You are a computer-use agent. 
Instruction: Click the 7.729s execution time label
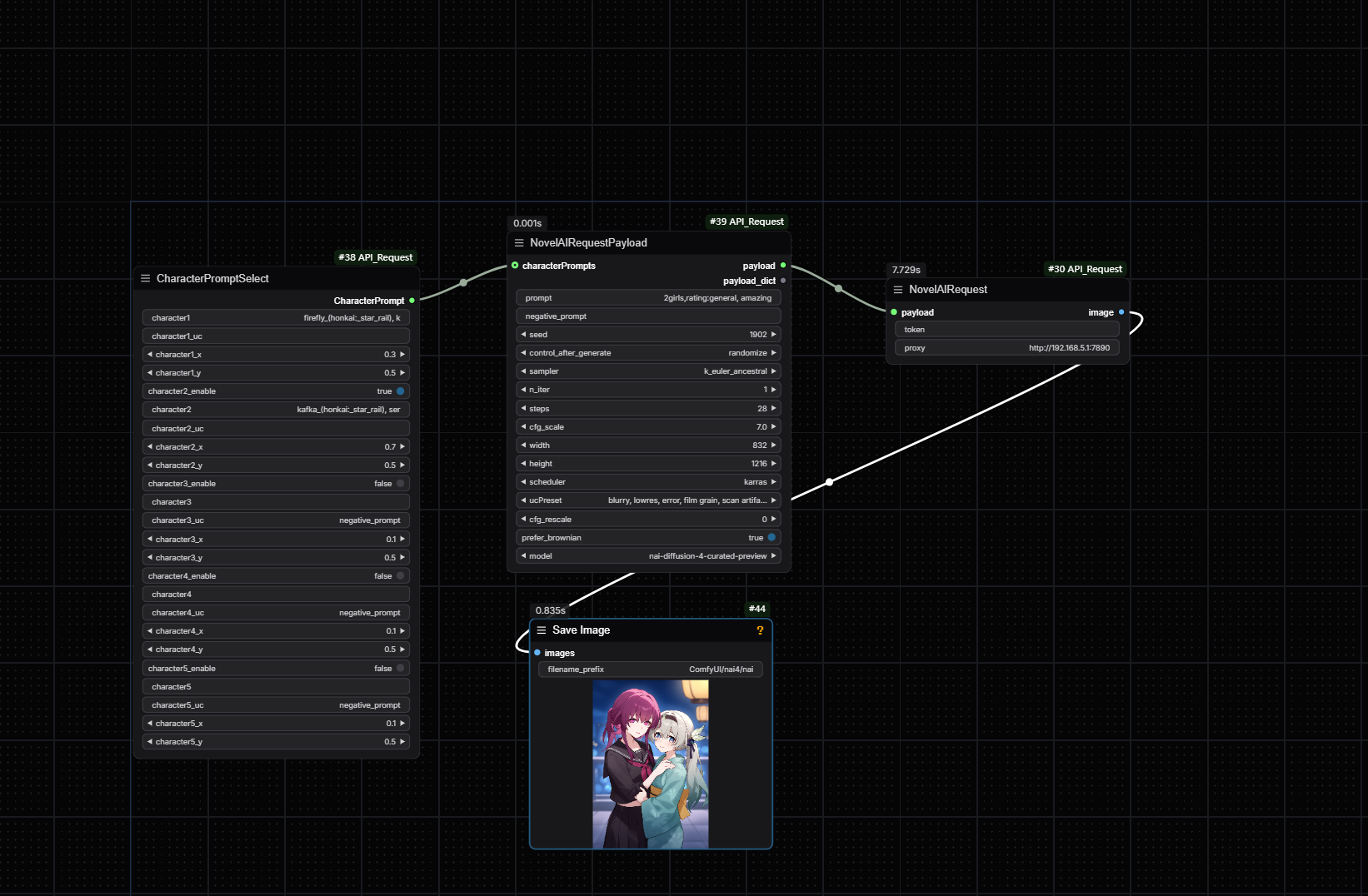tap(906, 270)
